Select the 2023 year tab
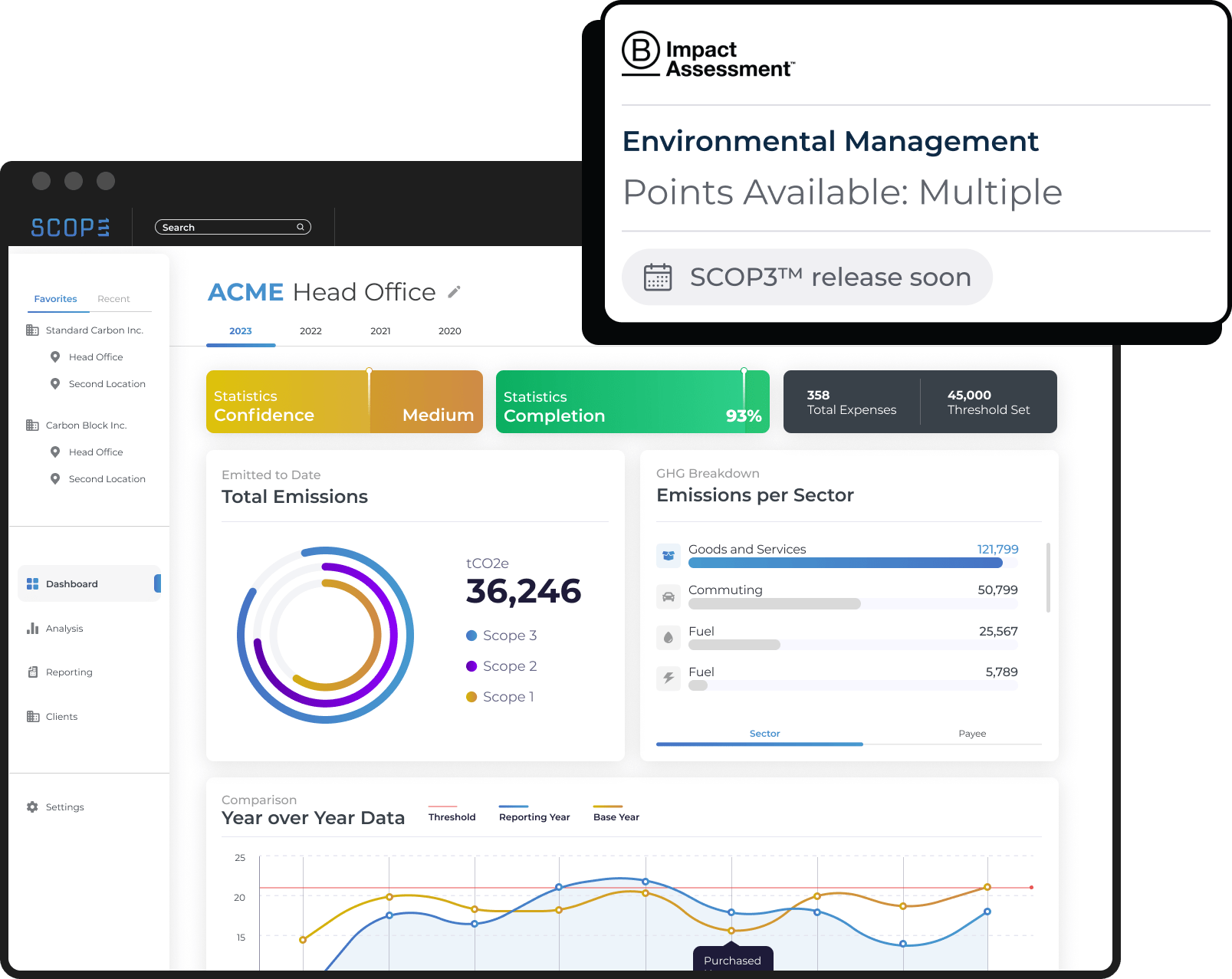The image size is (1232, 979). click(241, 331)
